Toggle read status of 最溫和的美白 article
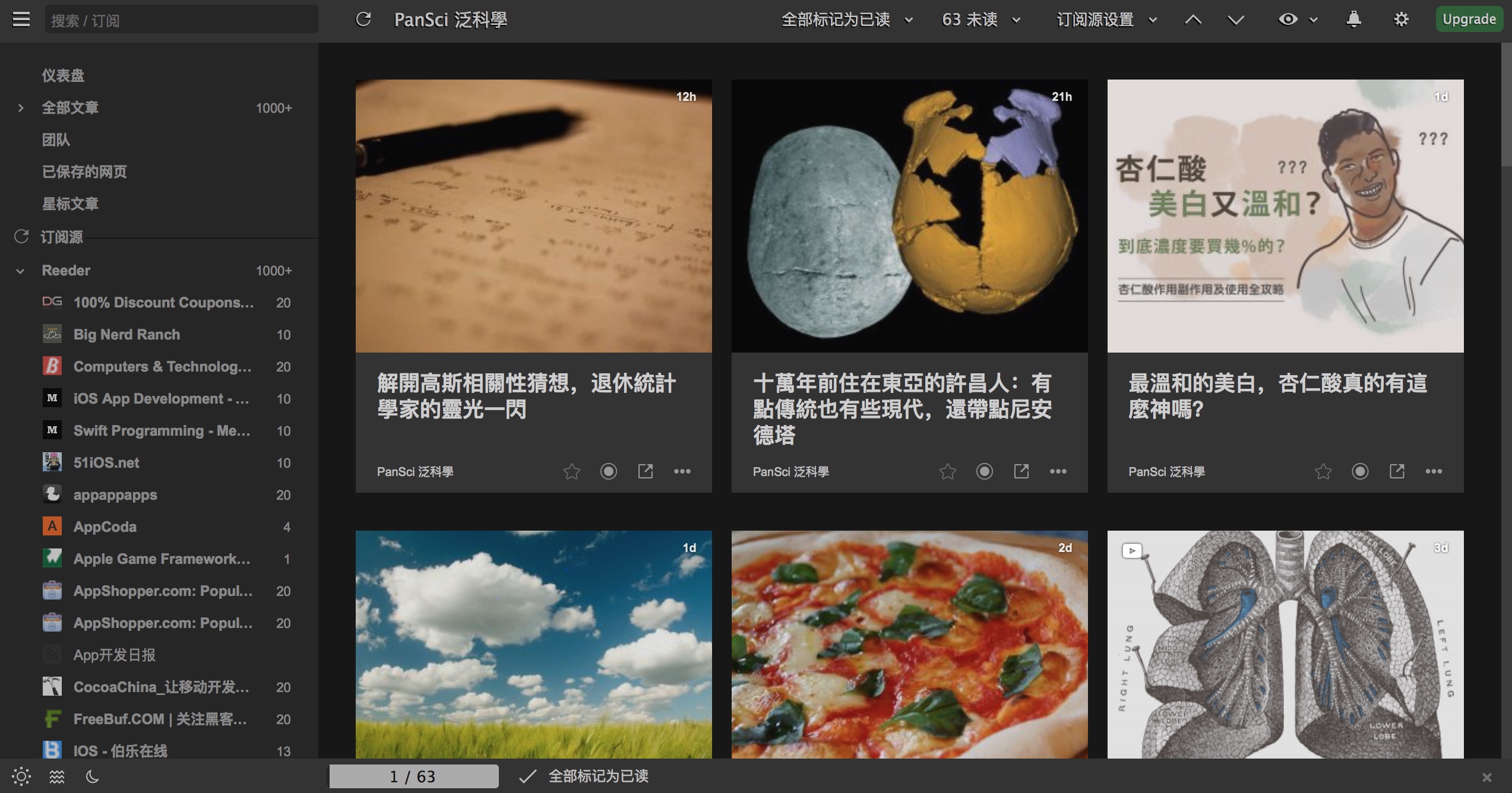The width and height of the screenshot is (1512, 793). click(x=1360, y=471)
